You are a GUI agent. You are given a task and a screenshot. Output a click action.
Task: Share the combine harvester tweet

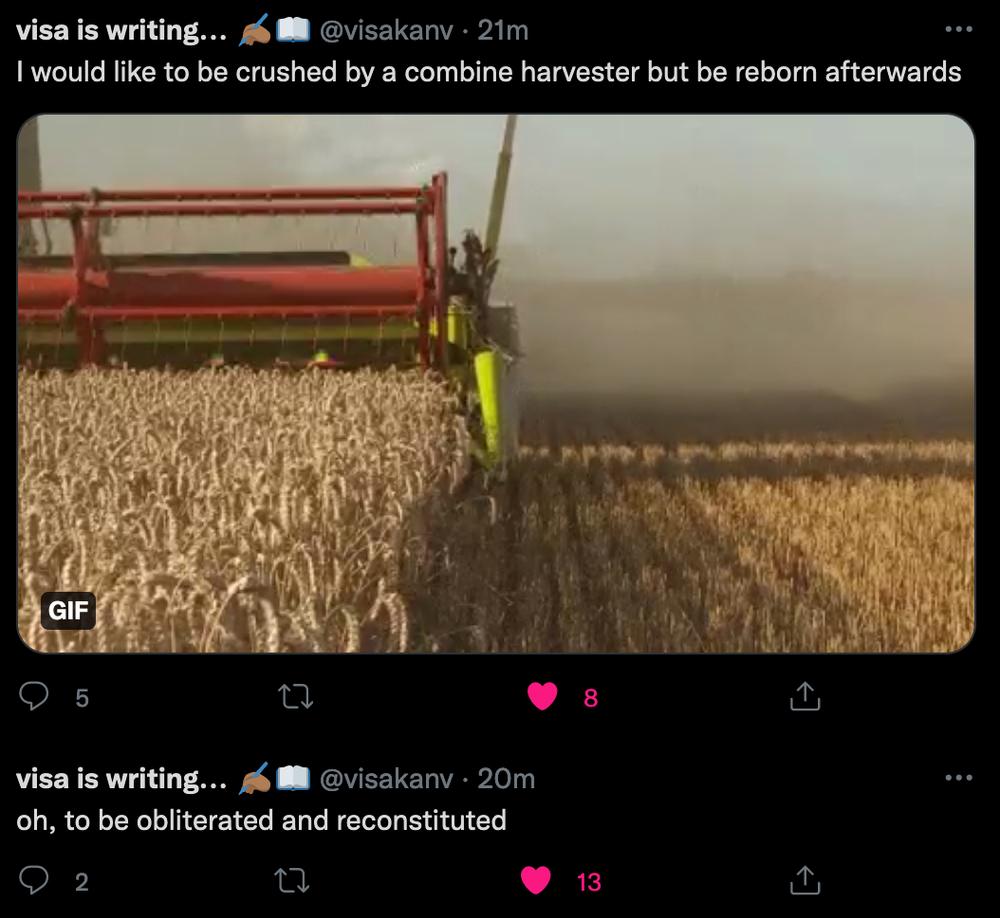click(x=805, y=696)
